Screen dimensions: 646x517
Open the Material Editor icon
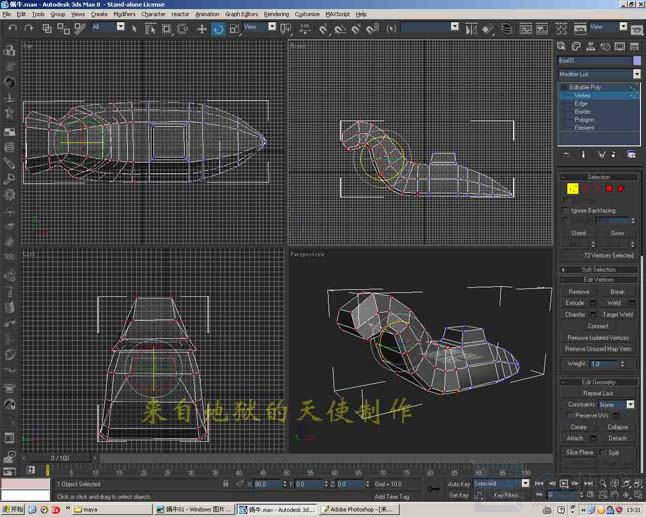[x=561, y=29]
